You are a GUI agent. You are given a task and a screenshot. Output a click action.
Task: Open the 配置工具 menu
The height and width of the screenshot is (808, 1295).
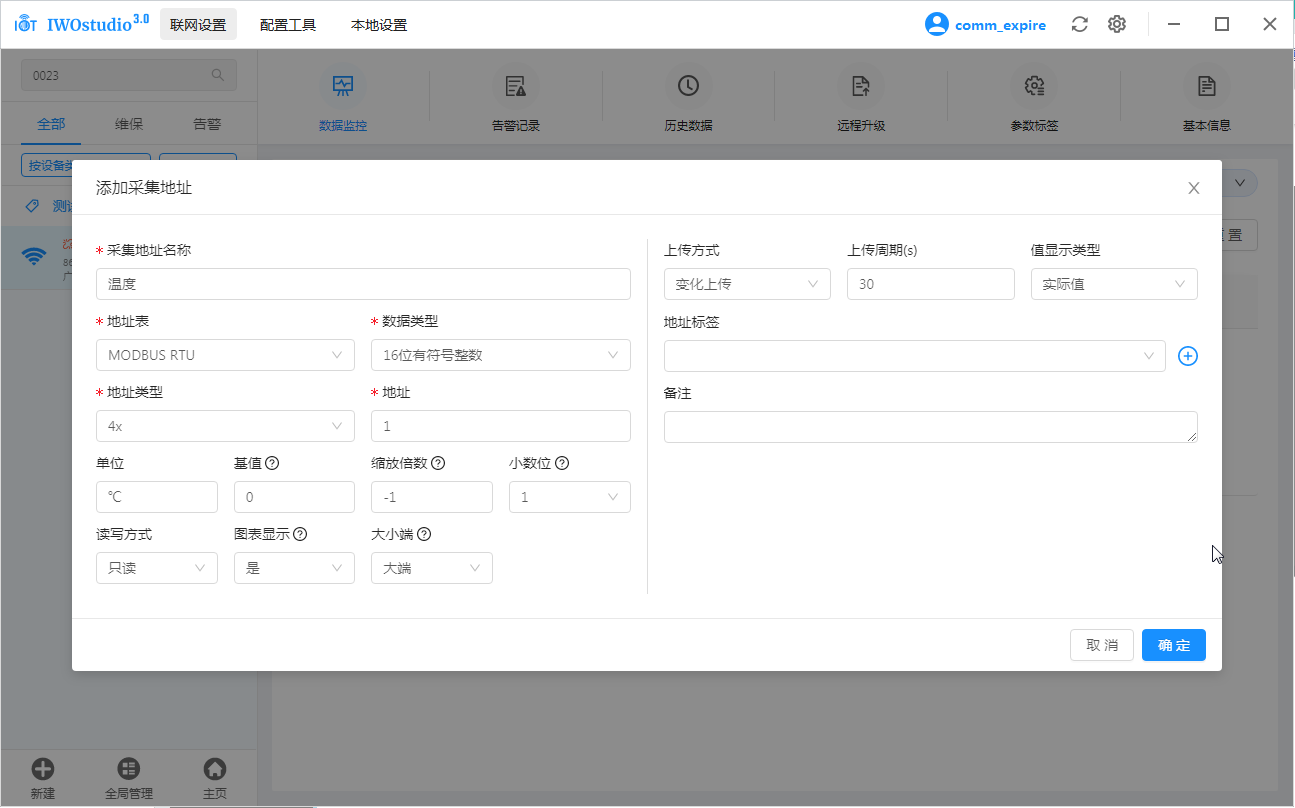pyautogui.click(x=288, y=25)
